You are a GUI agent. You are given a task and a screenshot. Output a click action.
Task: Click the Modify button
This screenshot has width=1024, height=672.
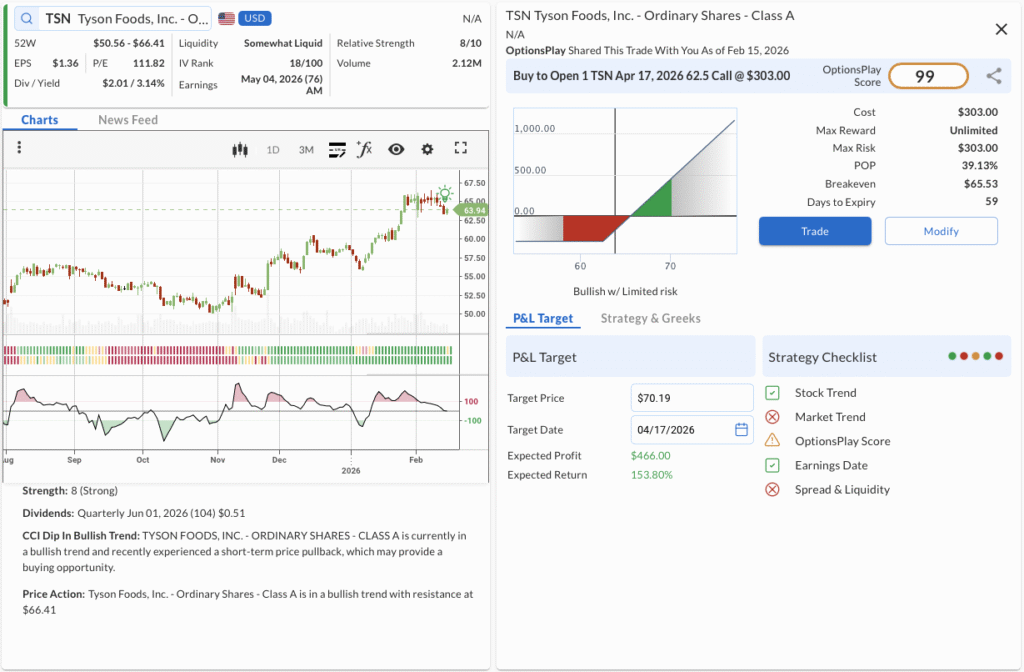point(940,231)
